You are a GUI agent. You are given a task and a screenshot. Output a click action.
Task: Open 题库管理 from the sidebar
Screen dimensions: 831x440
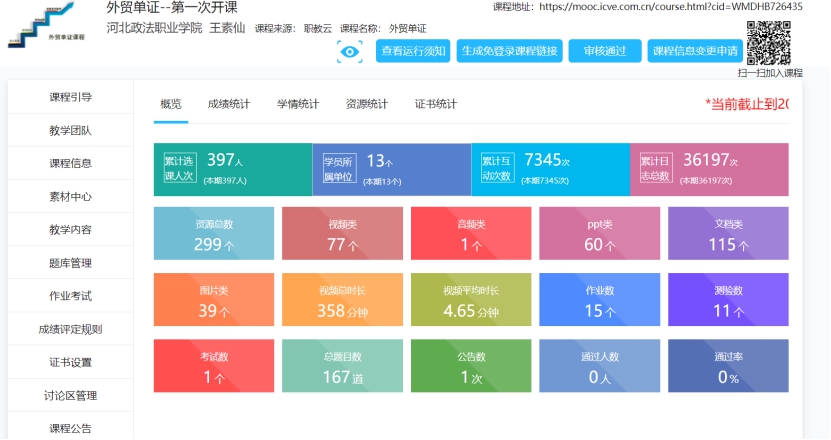tap(70, 263)
